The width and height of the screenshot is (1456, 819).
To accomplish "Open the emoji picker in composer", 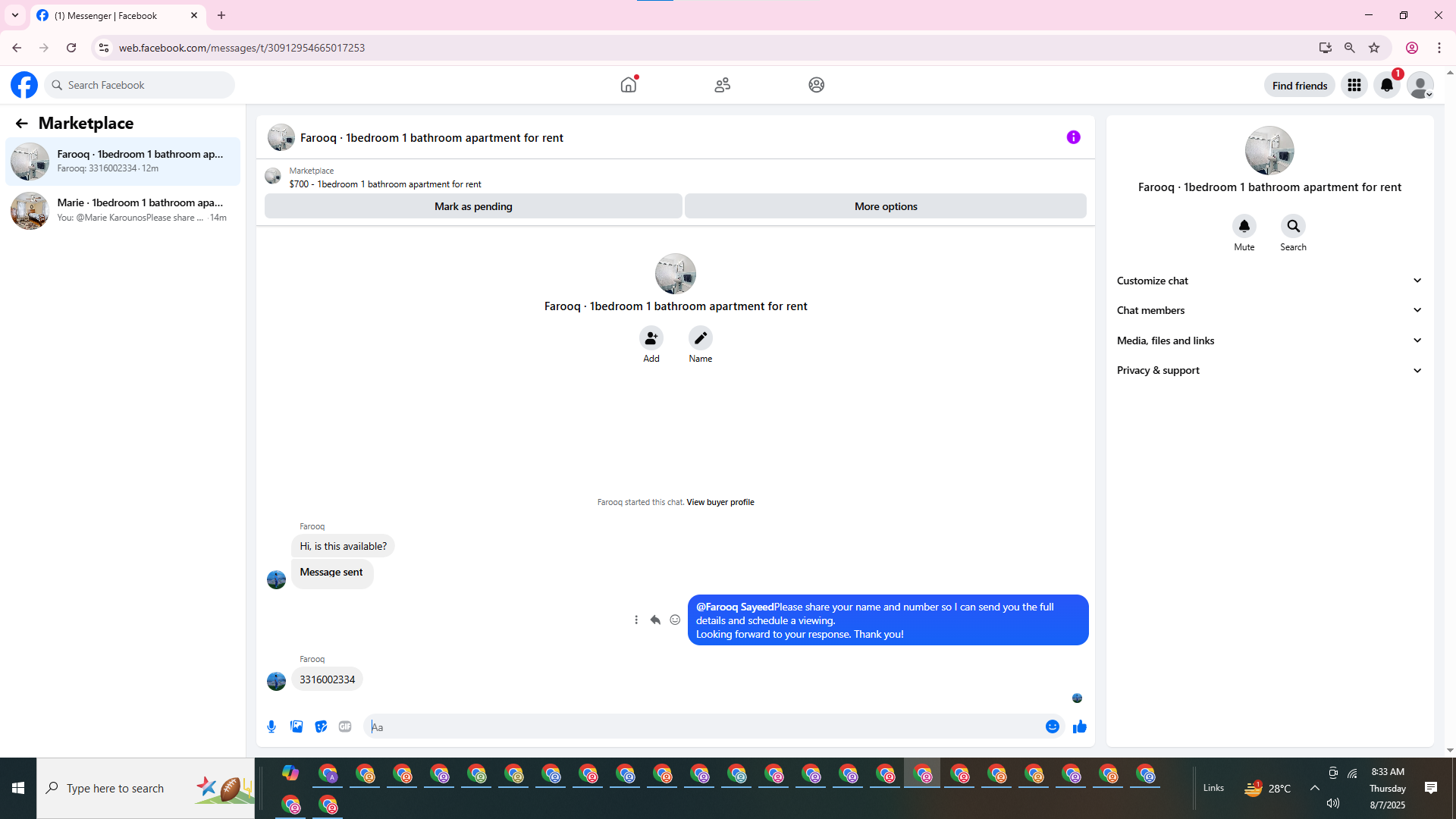I will pos(1053,727).
